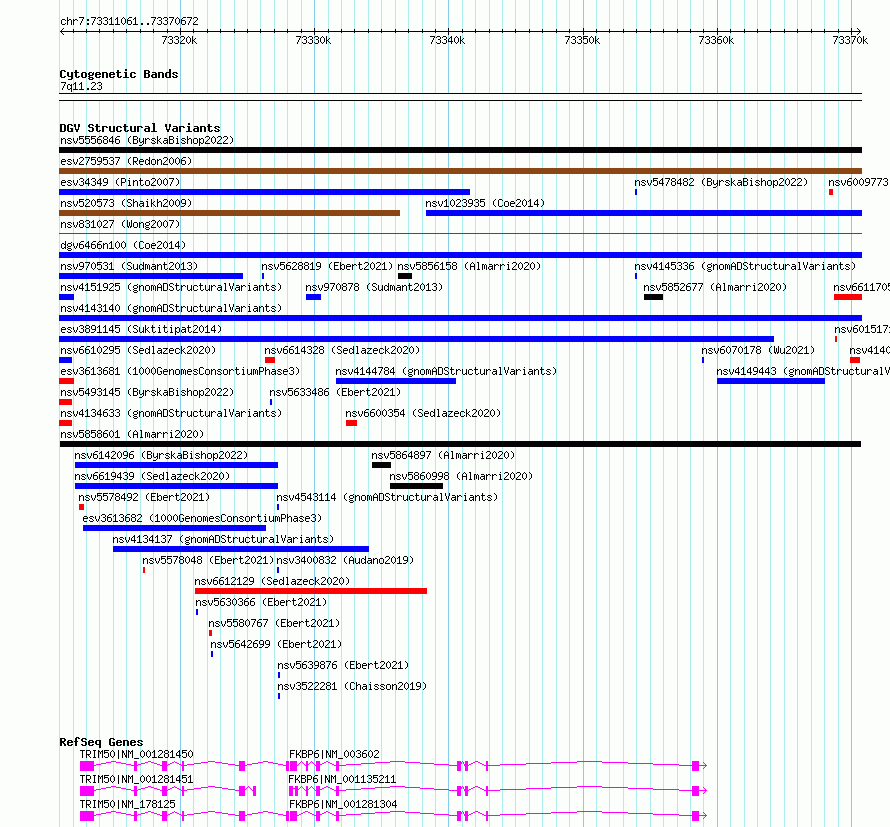Viewport: 890px width, 827px height.
Task: Click the nsv3400832 (Audano2019) label
Action: pyautogui.click(x=345, y=560)
